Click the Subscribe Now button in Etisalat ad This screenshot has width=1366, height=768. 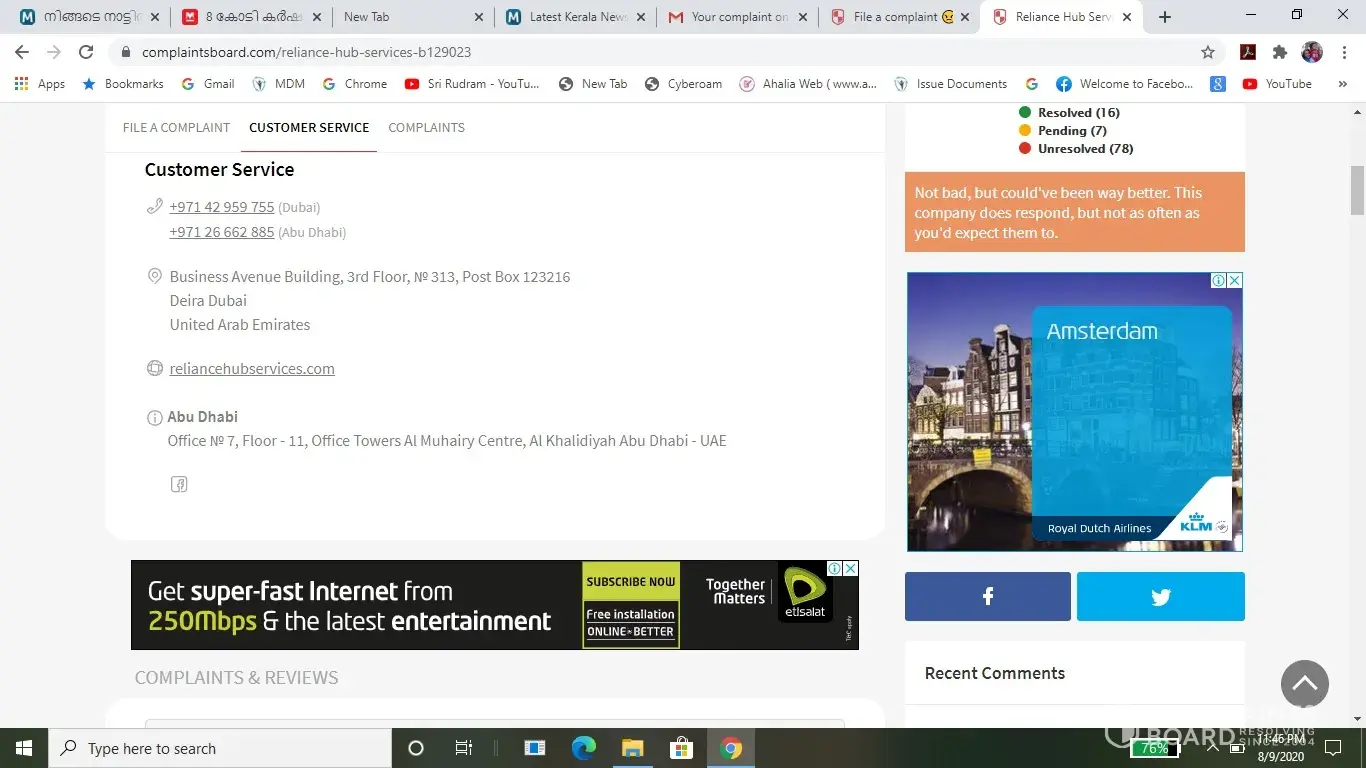click(x=630, y=582)
